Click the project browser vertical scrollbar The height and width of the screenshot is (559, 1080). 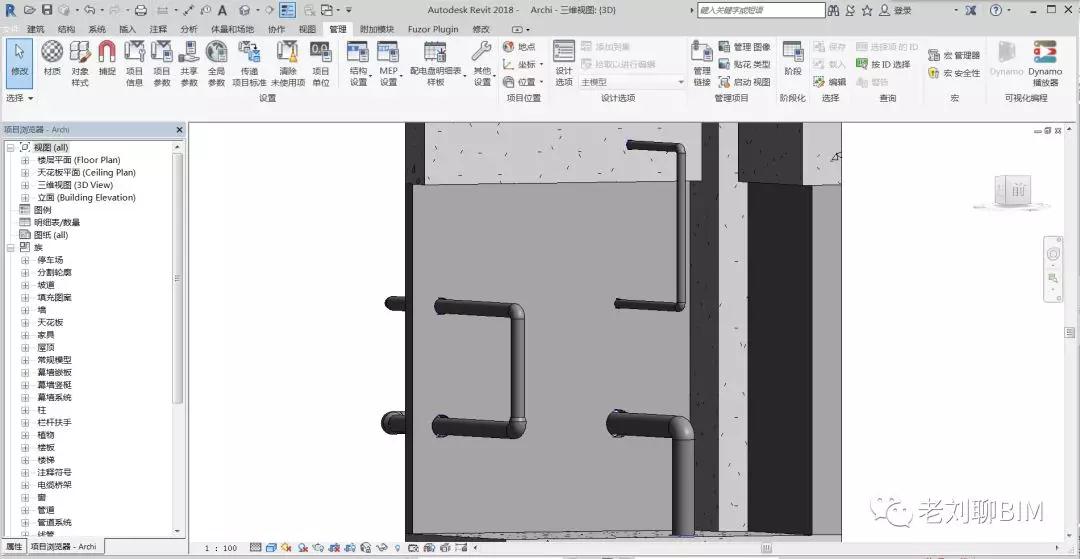click(x=178, y=279)
